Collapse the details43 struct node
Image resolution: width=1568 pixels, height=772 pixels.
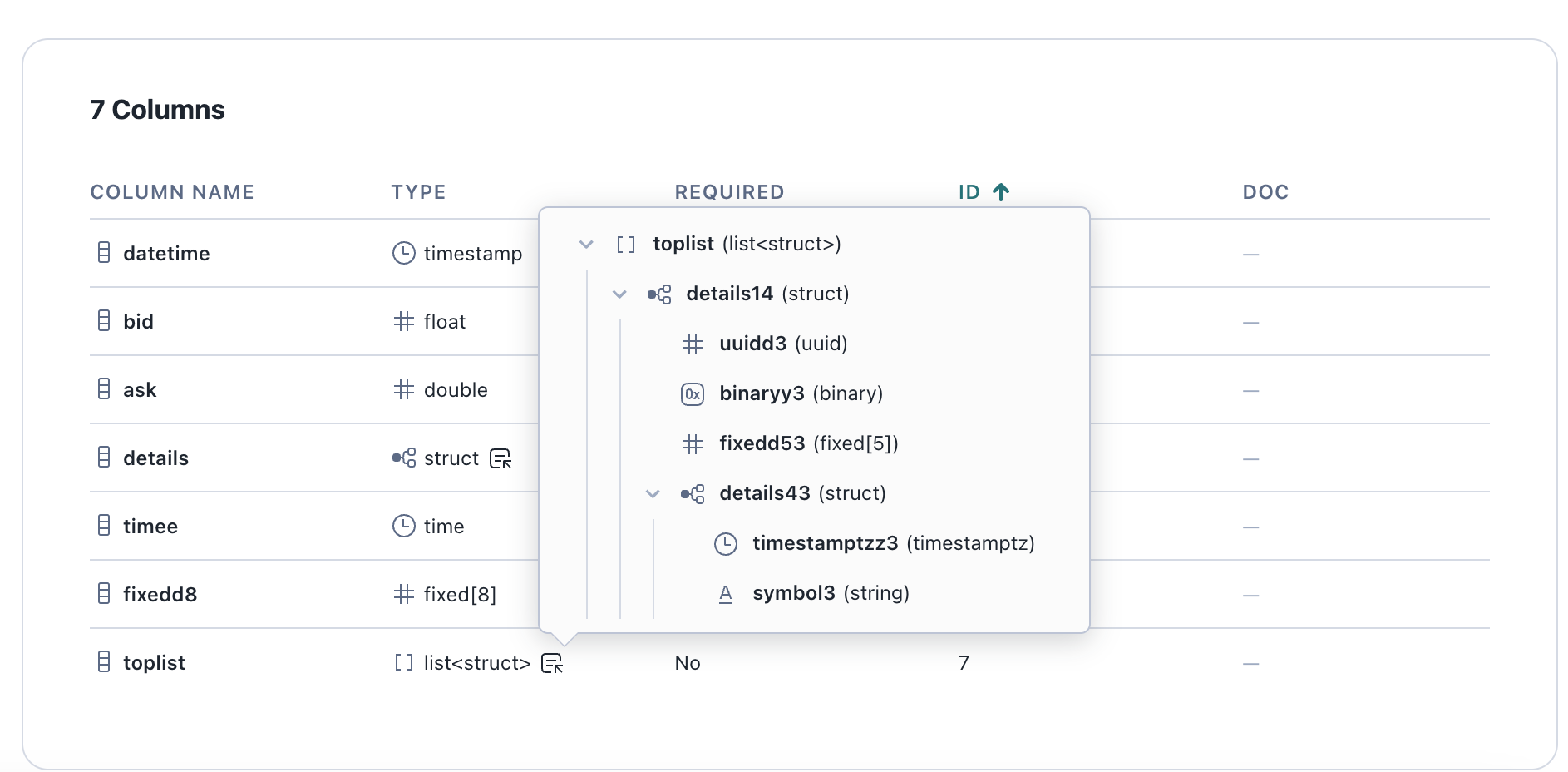pyautogui.click(x=653, y=493)
